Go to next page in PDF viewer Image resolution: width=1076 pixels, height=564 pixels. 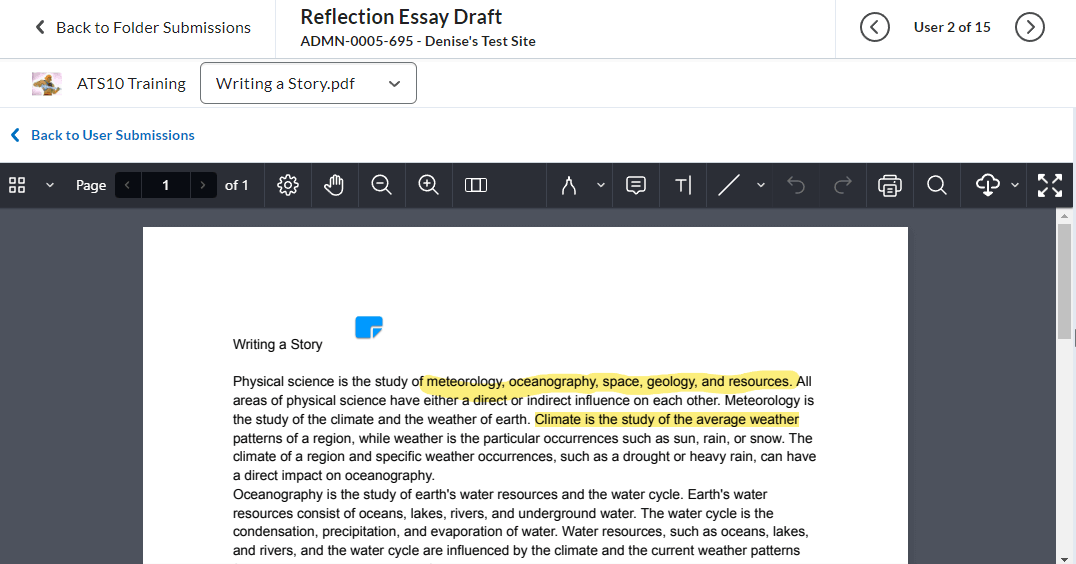(x=203, y=185)
